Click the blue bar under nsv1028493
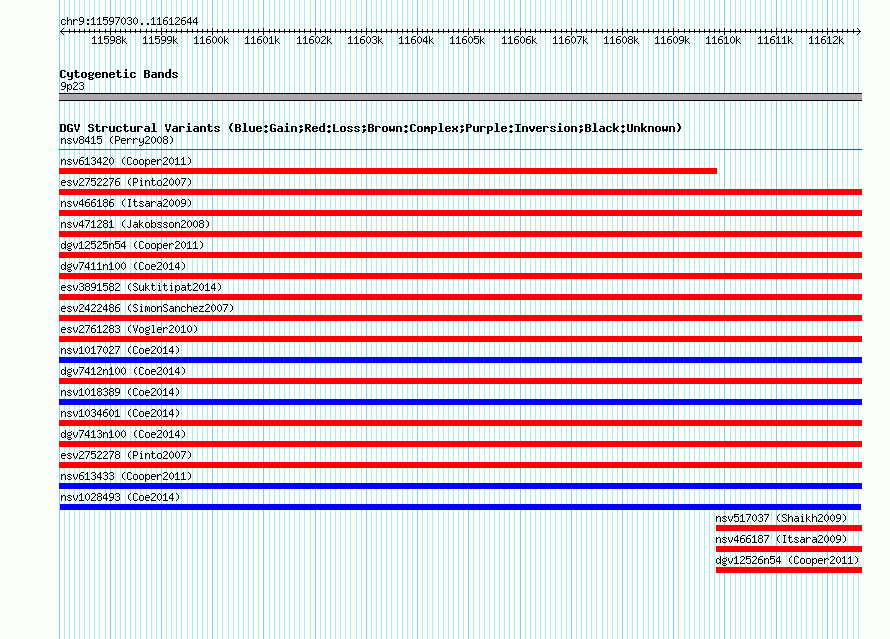Screen dimensions: 890x639 [460, 507]
